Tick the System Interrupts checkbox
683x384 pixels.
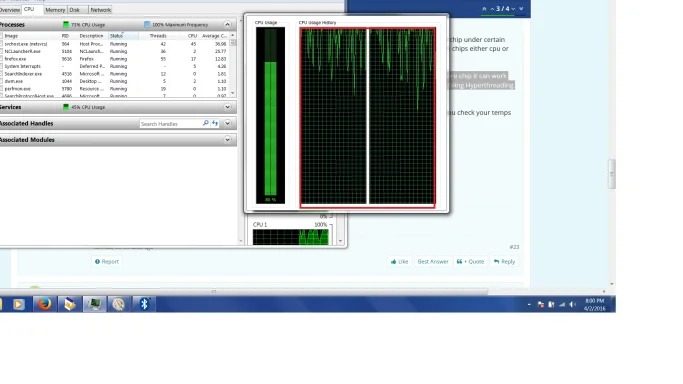pos(1,66)
